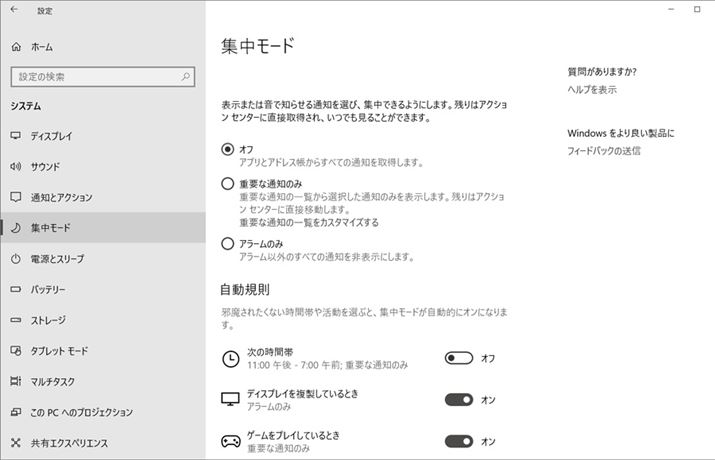
Task: Click the ディスプレイ monitor icon
Action: click(16, 135)
